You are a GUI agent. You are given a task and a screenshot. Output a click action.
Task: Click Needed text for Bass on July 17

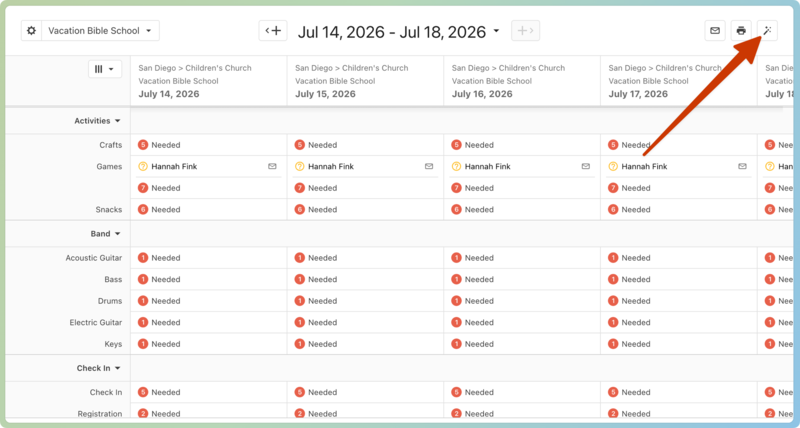click(x=636, y=279)
